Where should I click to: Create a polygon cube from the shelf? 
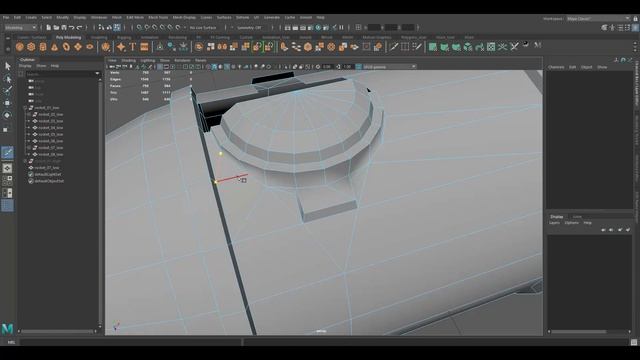pyautogui.click(x=31, y=47)
